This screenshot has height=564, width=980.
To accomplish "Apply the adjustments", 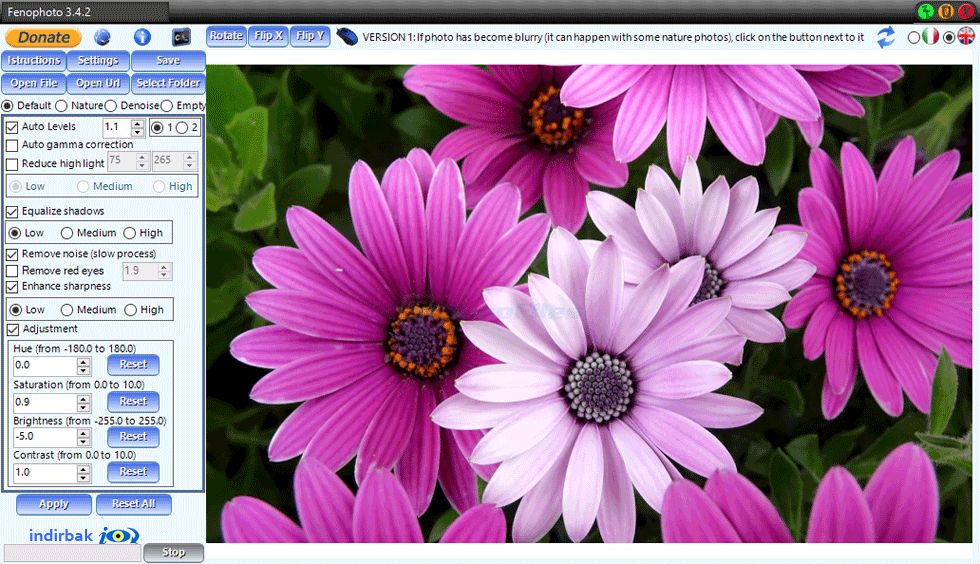I will coord(54,504).
